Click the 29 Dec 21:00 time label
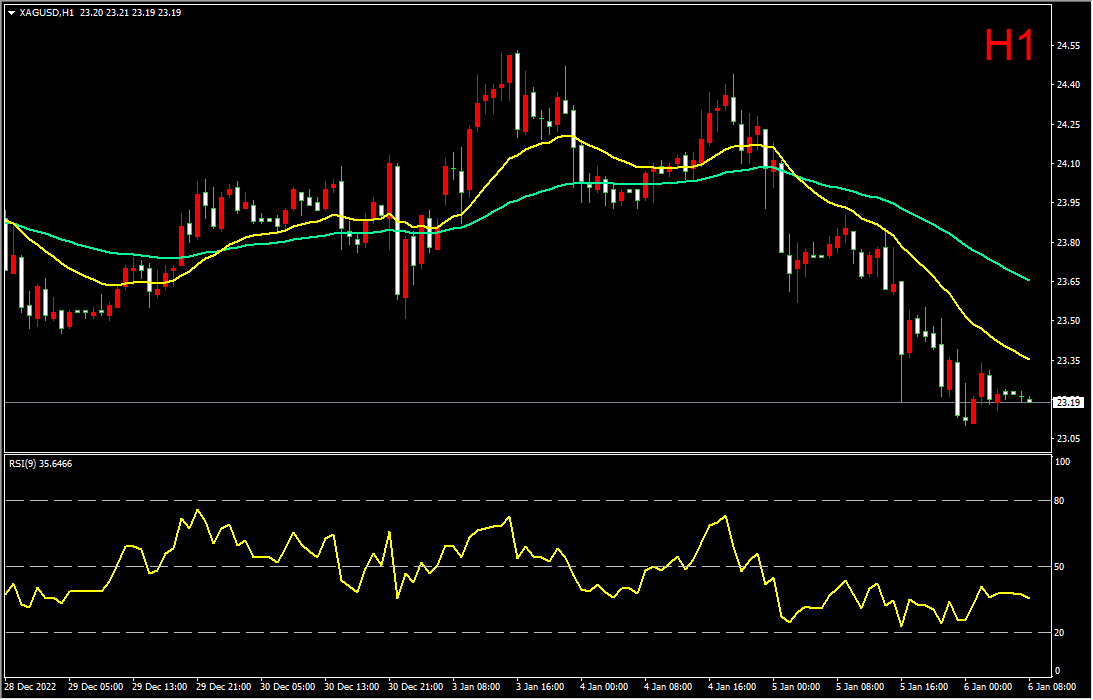Viewport: 1093px width, 700px height. click(x=223, y=687)
